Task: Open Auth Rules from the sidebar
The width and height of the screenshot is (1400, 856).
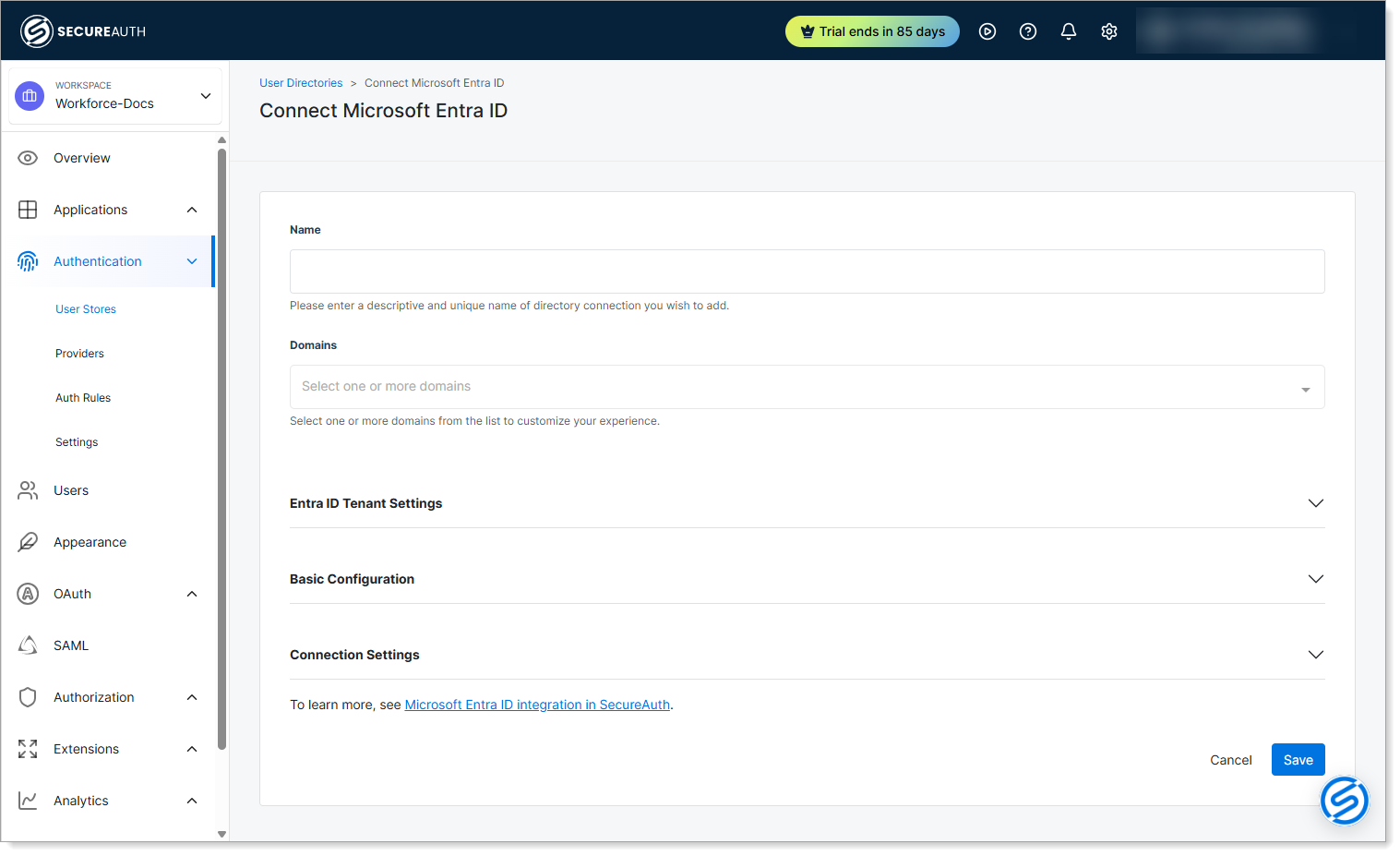Action: tap(82, 397)
